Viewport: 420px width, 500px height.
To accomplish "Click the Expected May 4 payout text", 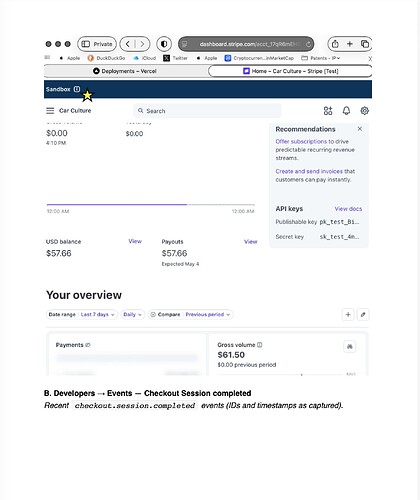I will click(x=180, y=264).
